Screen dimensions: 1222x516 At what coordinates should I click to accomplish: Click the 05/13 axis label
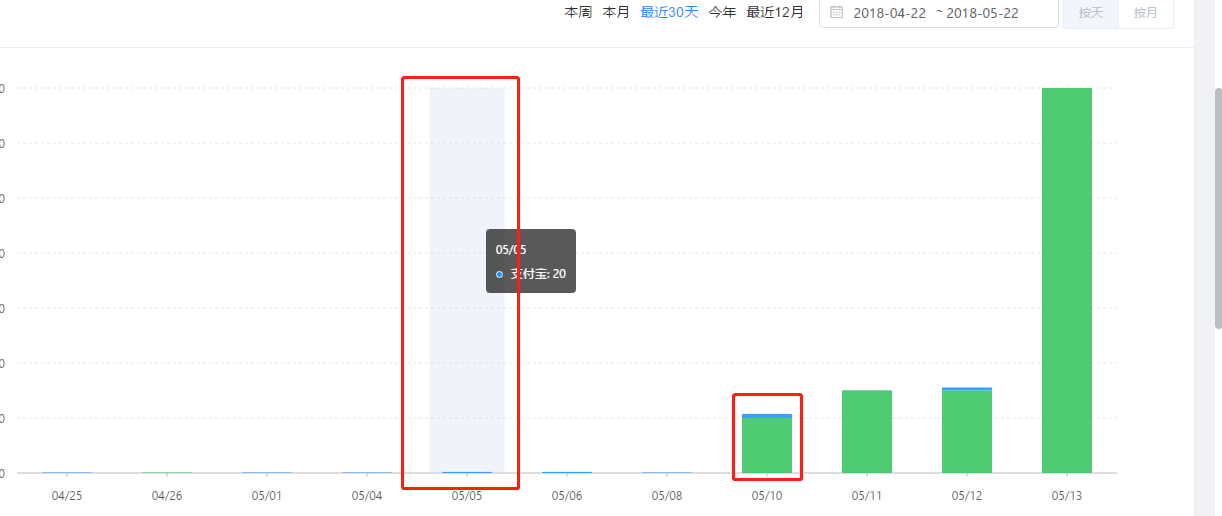click(x=1067, y=495)
